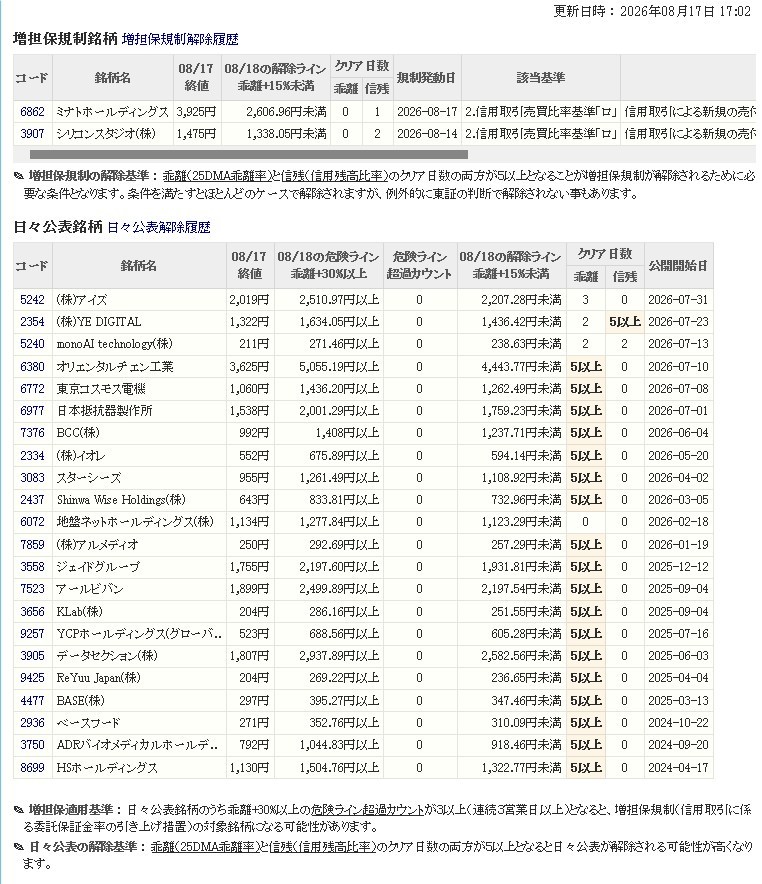This screenshot has width=762, height=884.
Task: Open stock code 3750 ADRバイオメディカル
Action: pos(32,745)
